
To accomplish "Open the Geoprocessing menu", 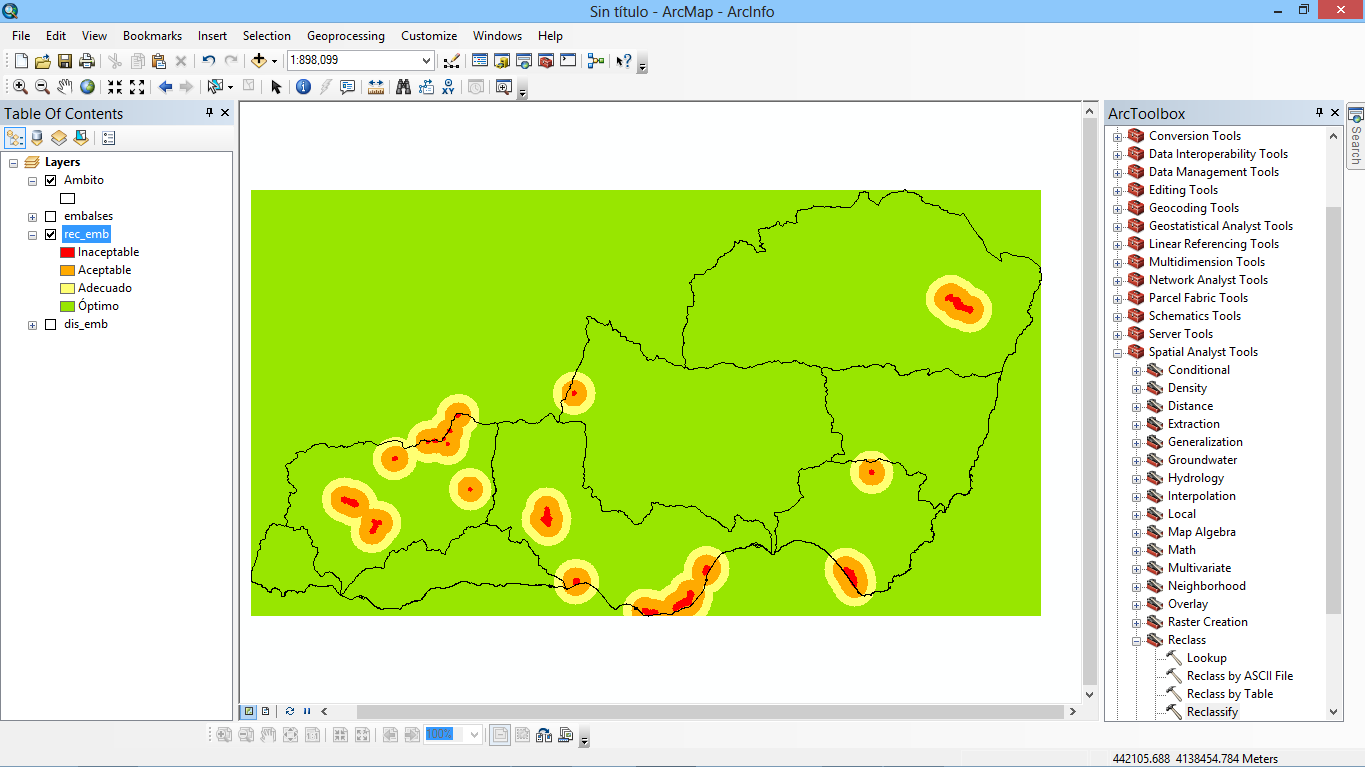I will pos(345,36).
